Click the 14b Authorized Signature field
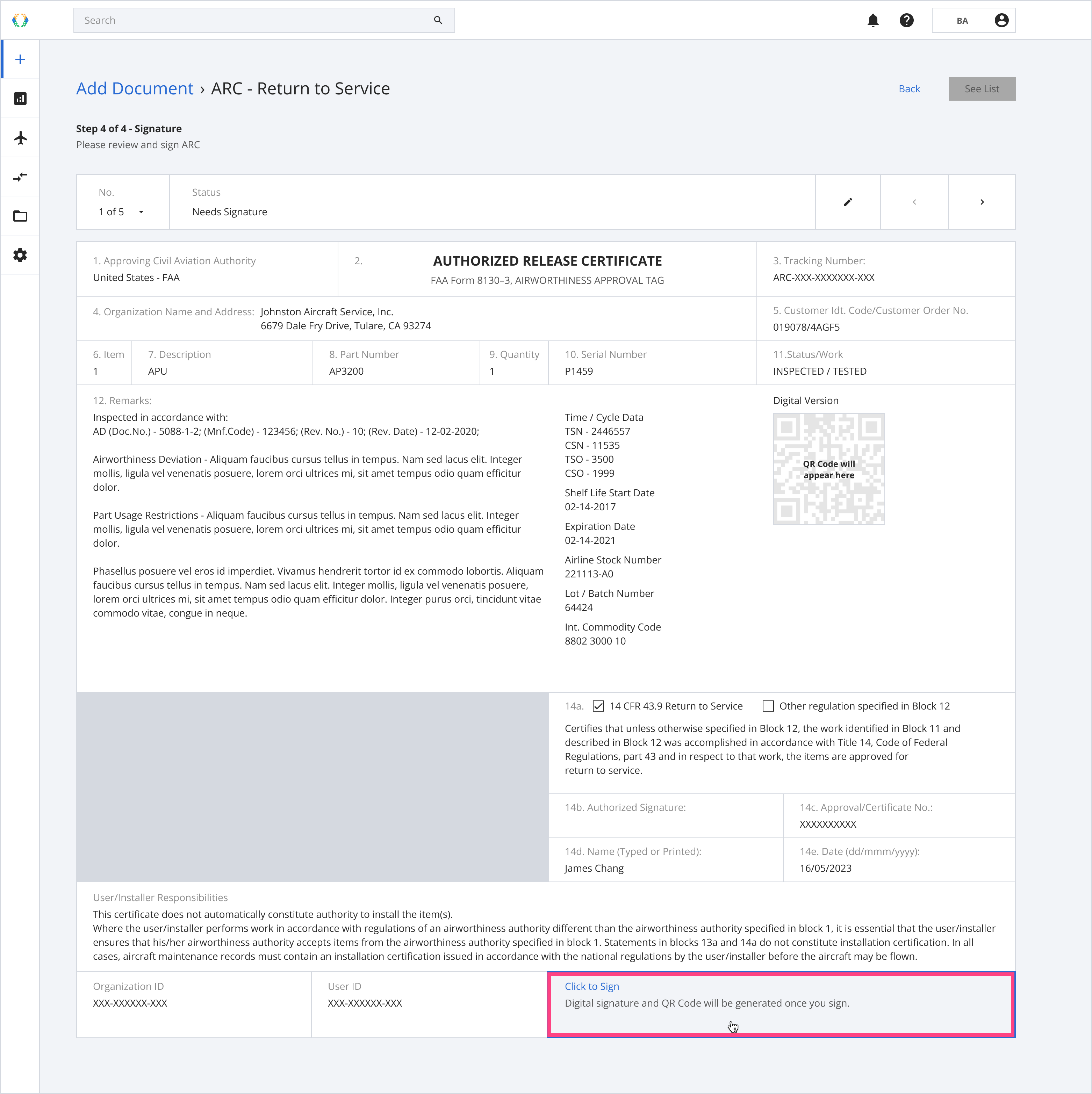 [666, 816]
